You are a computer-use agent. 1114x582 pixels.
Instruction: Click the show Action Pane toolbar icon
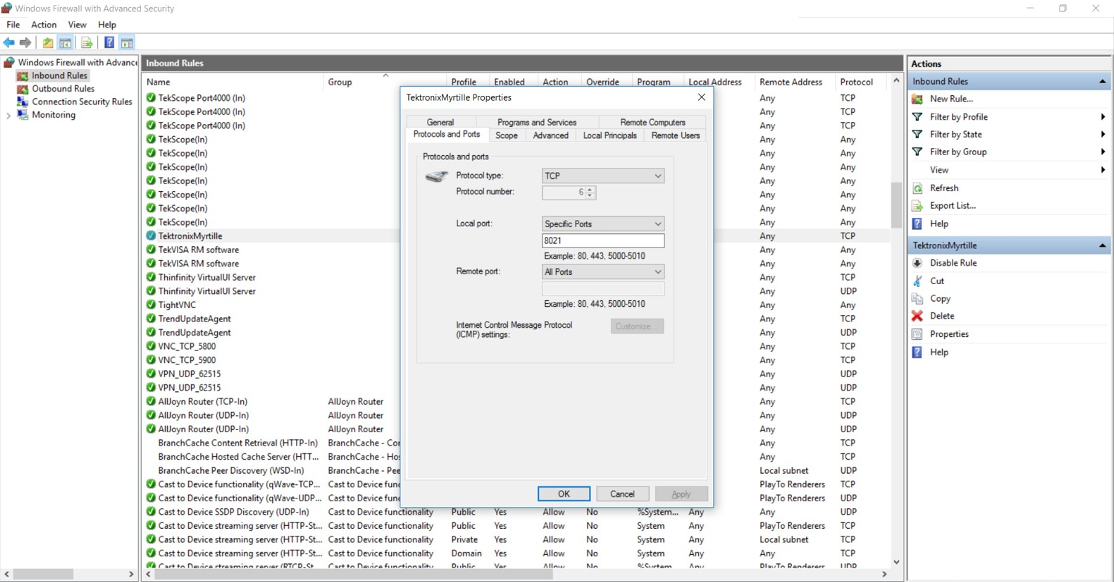(126, 42)
